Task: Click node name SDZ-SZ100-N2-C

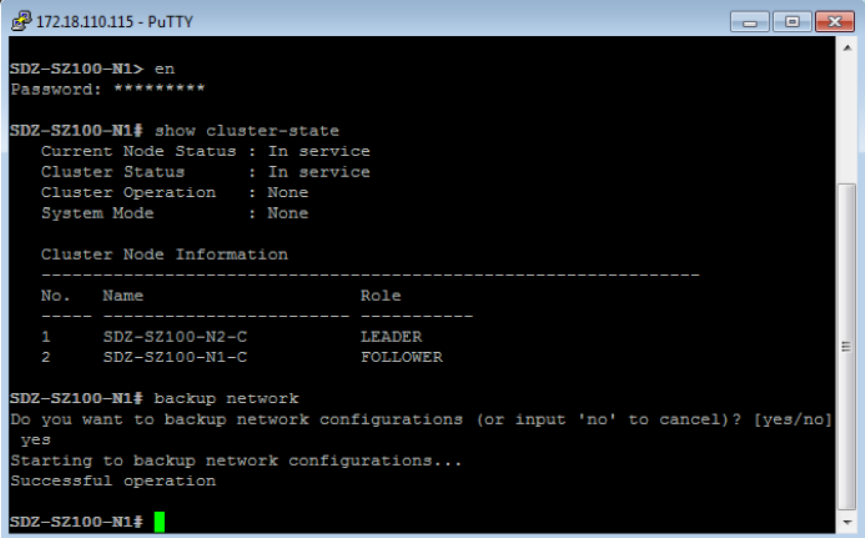Action: tap(175, 337)
